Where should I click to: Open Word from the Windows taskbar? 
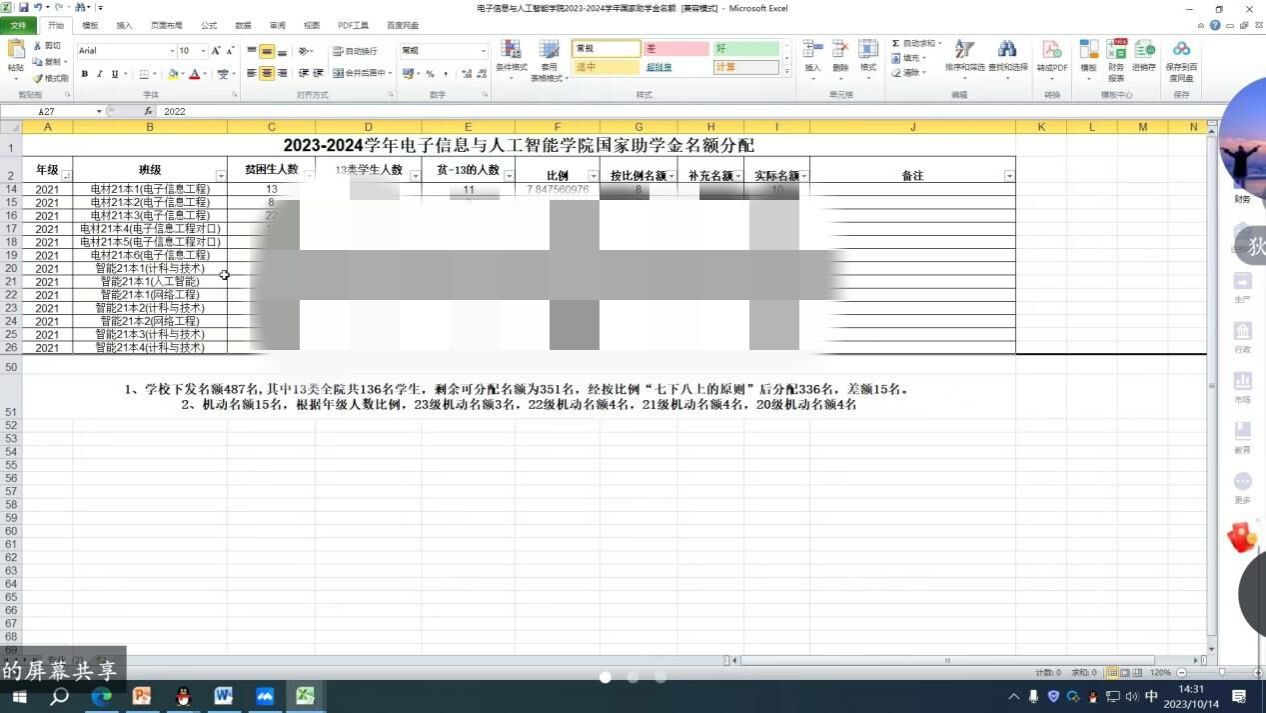coord(223,696)
